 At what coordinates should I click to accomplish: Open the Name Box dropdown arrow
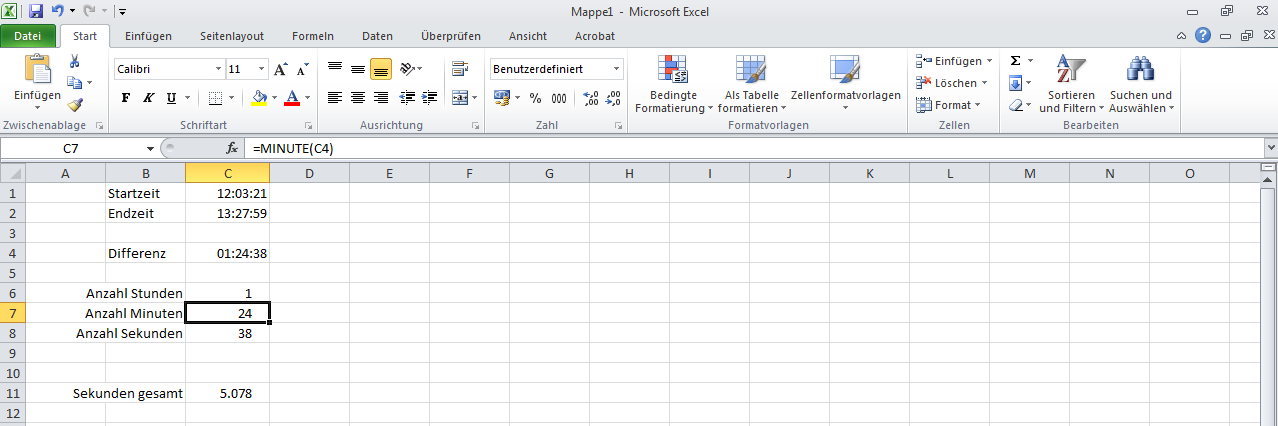click(x=151, y=148)
